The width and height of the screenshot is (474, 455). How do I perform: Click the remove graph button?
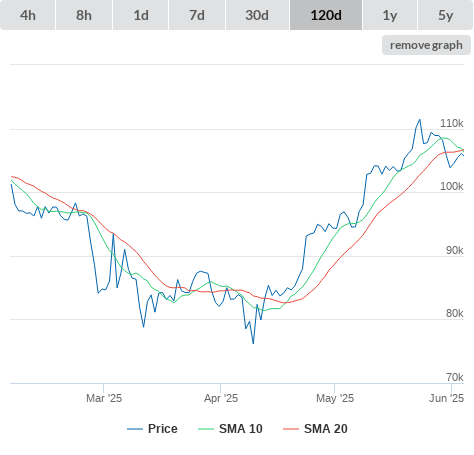click(426, 45)
